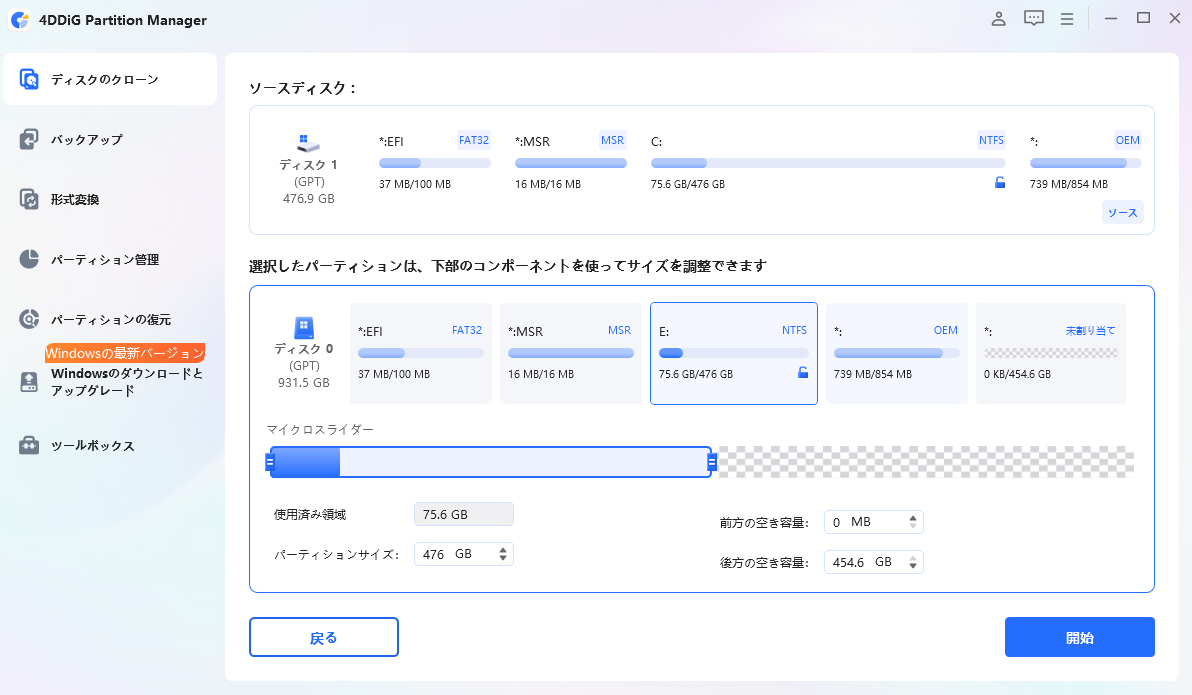
Task: Open the partition size GB unit dropdown
Action: [464, 554]
